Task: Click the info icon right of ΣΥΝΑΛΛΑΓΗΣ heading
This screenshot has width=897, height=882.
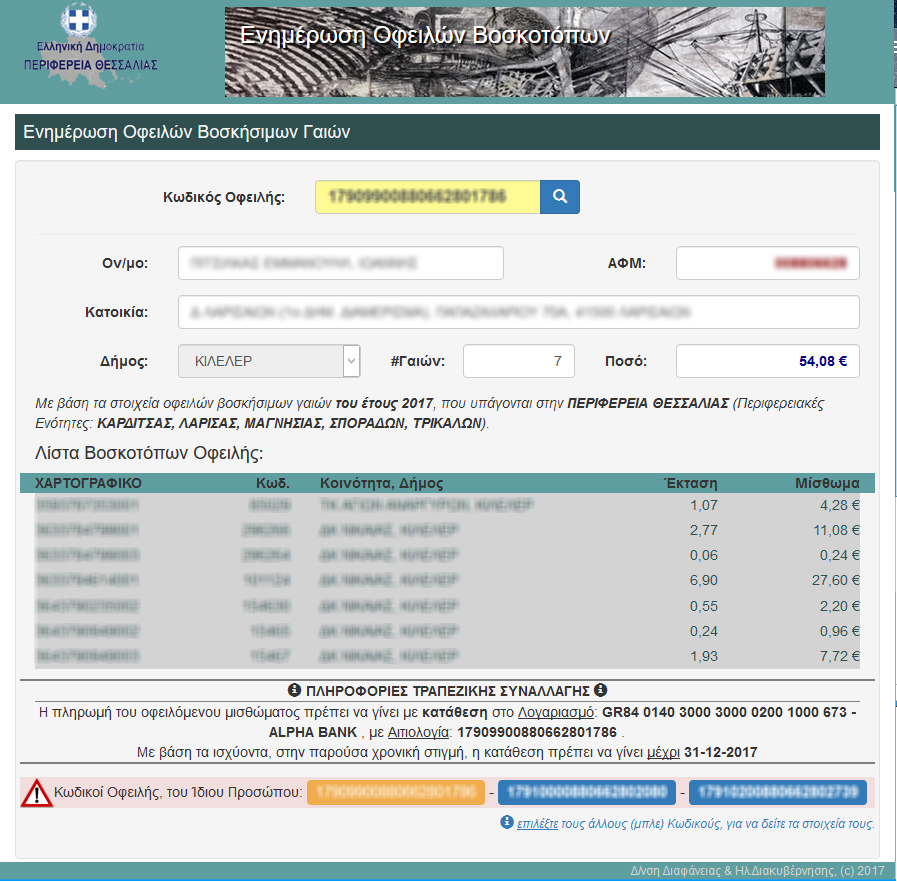Action: 600,690
